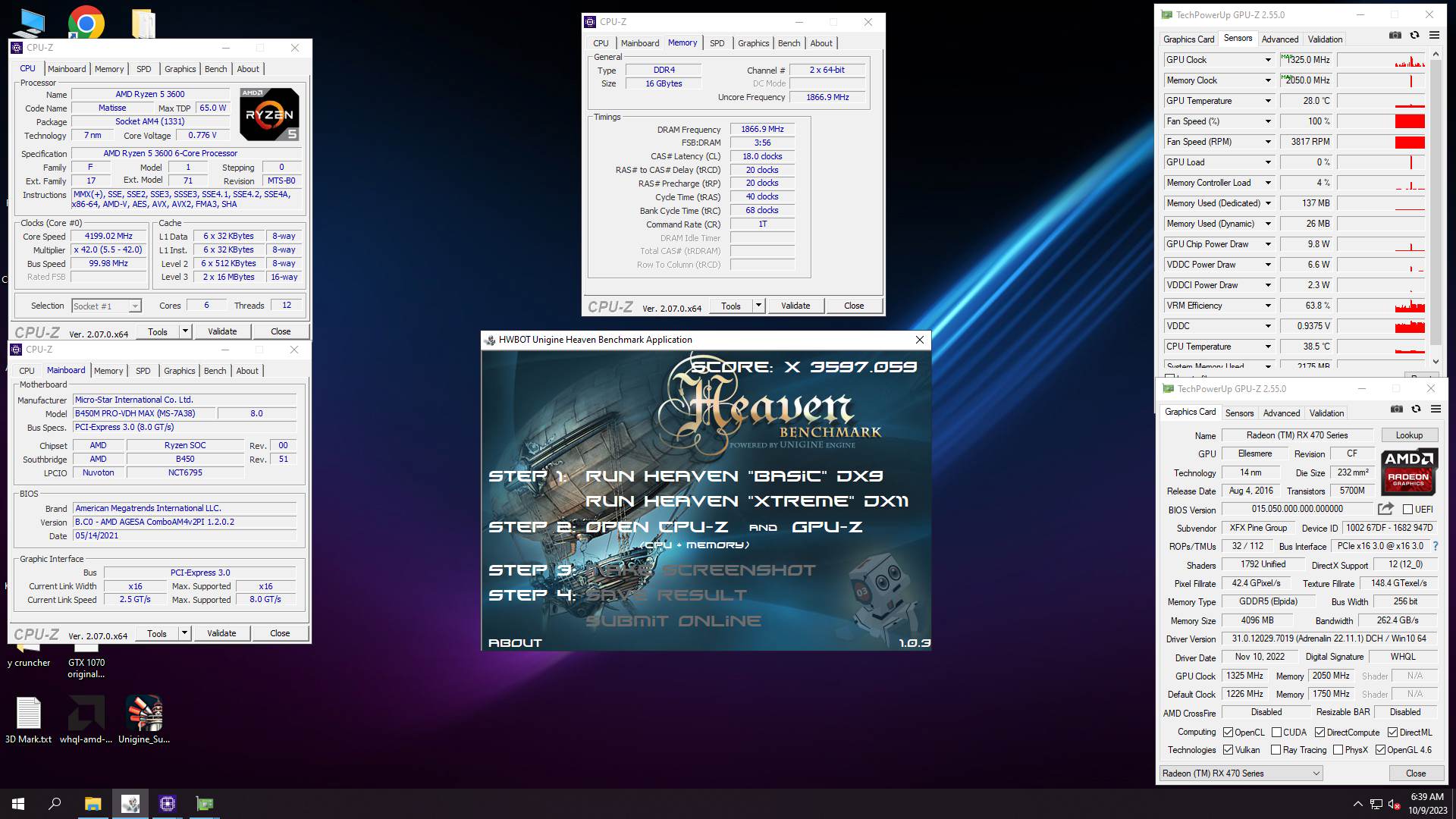Open 3D Mark.txt desktop file
The height and width of the screenshot is (819, 1456).
pyautogui.click(x=28, y=720)
